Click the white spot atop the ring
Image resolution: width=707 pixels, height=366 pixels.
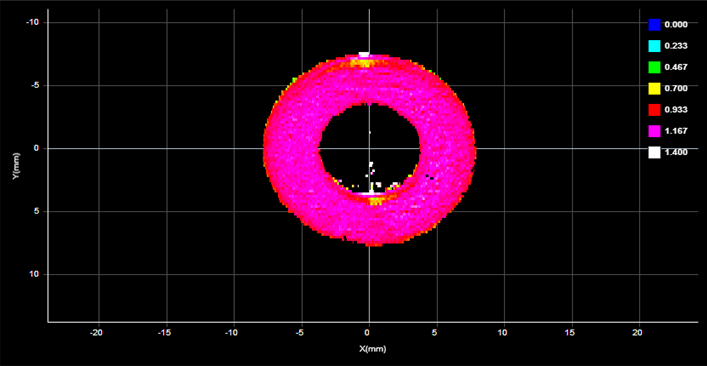(364, 55)
